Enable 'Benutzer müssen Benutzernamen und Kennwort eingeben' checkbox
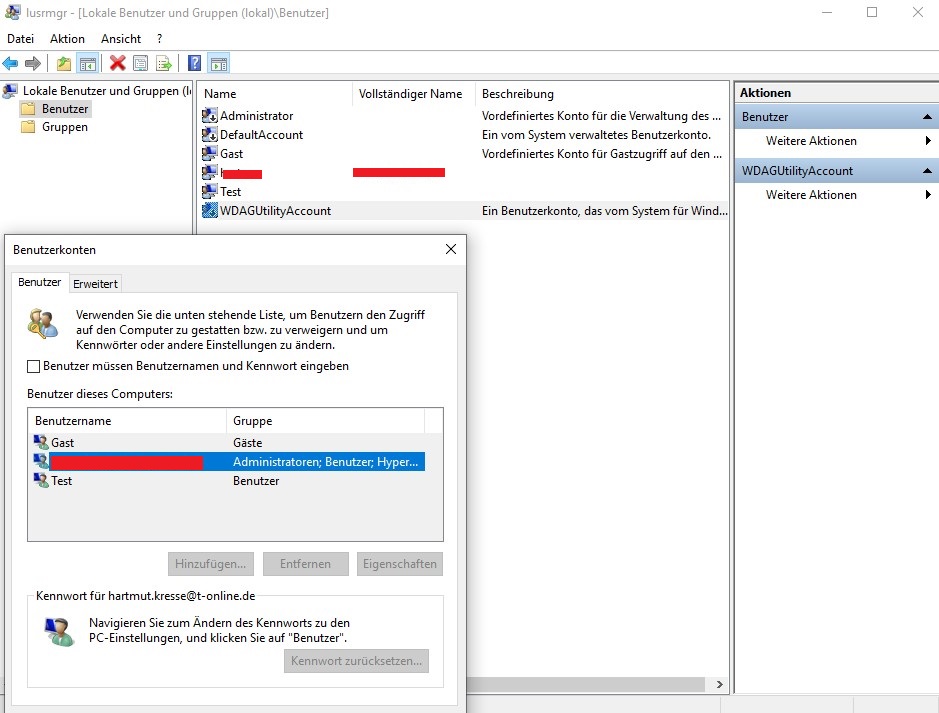939x713 pixels. point(35,366)
